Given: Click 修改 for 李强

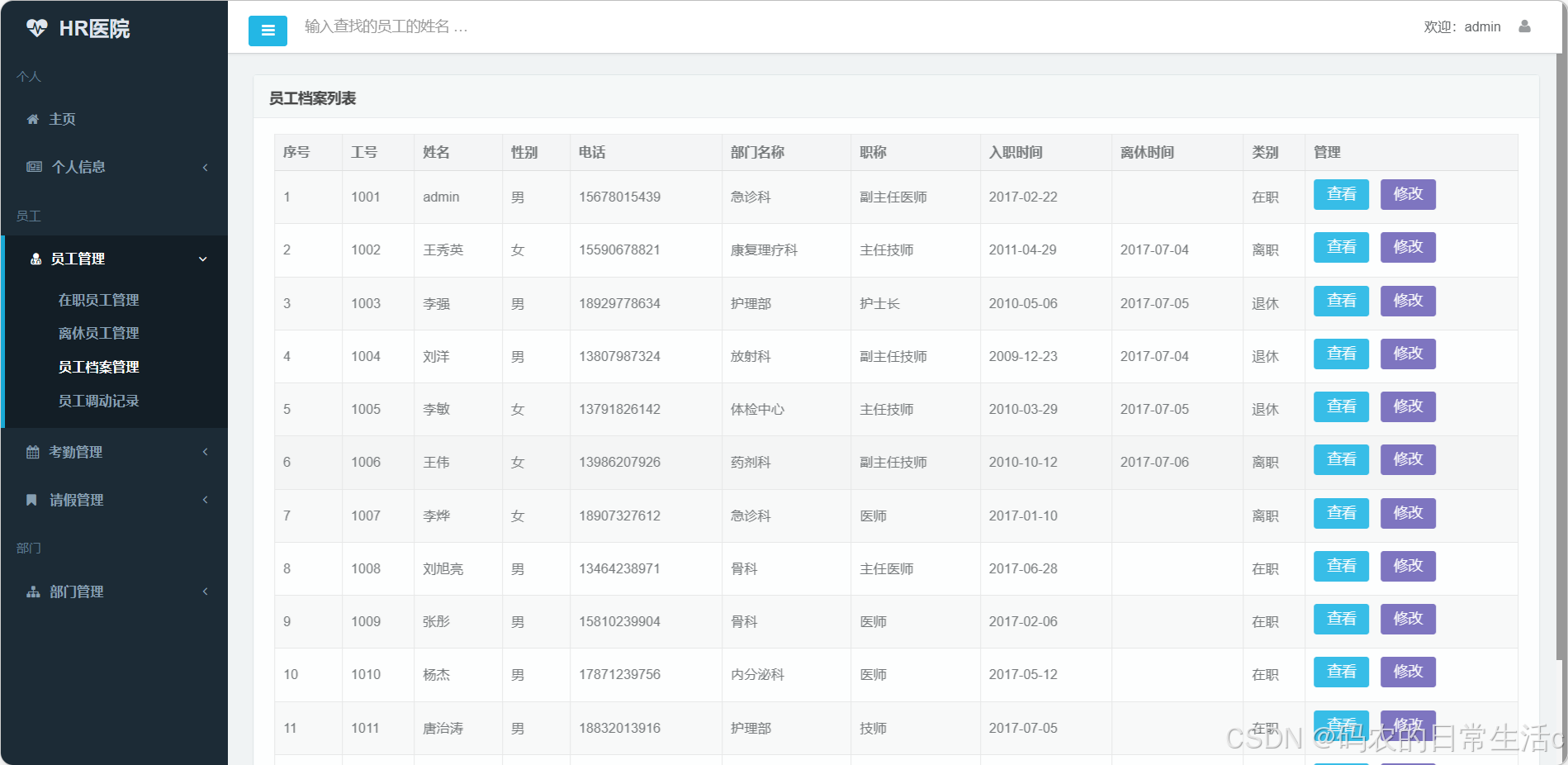Looking at the screenshot, I should tap(1407, 301).
